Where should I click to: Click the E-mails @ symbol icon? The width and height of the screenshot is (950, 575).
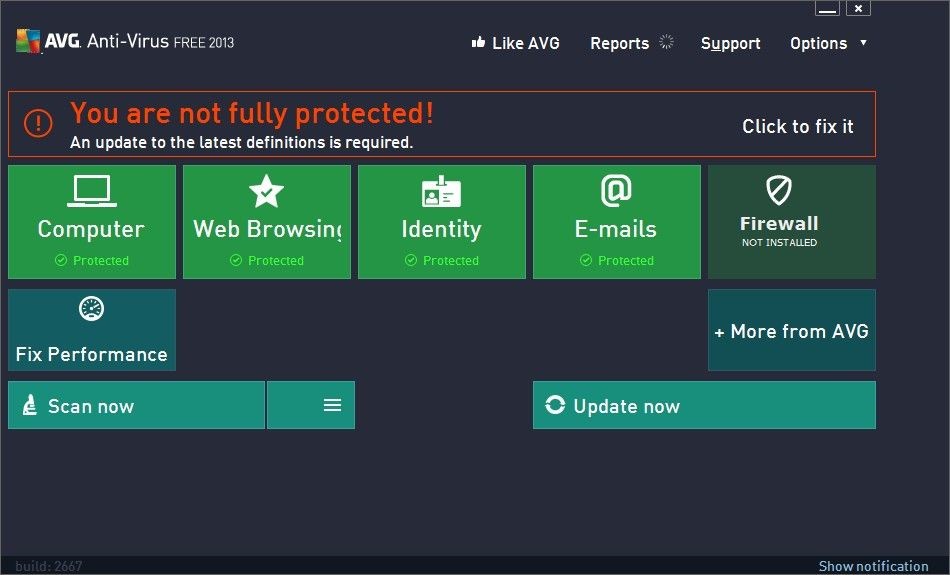pyautogui.click(x=616, y=190)
